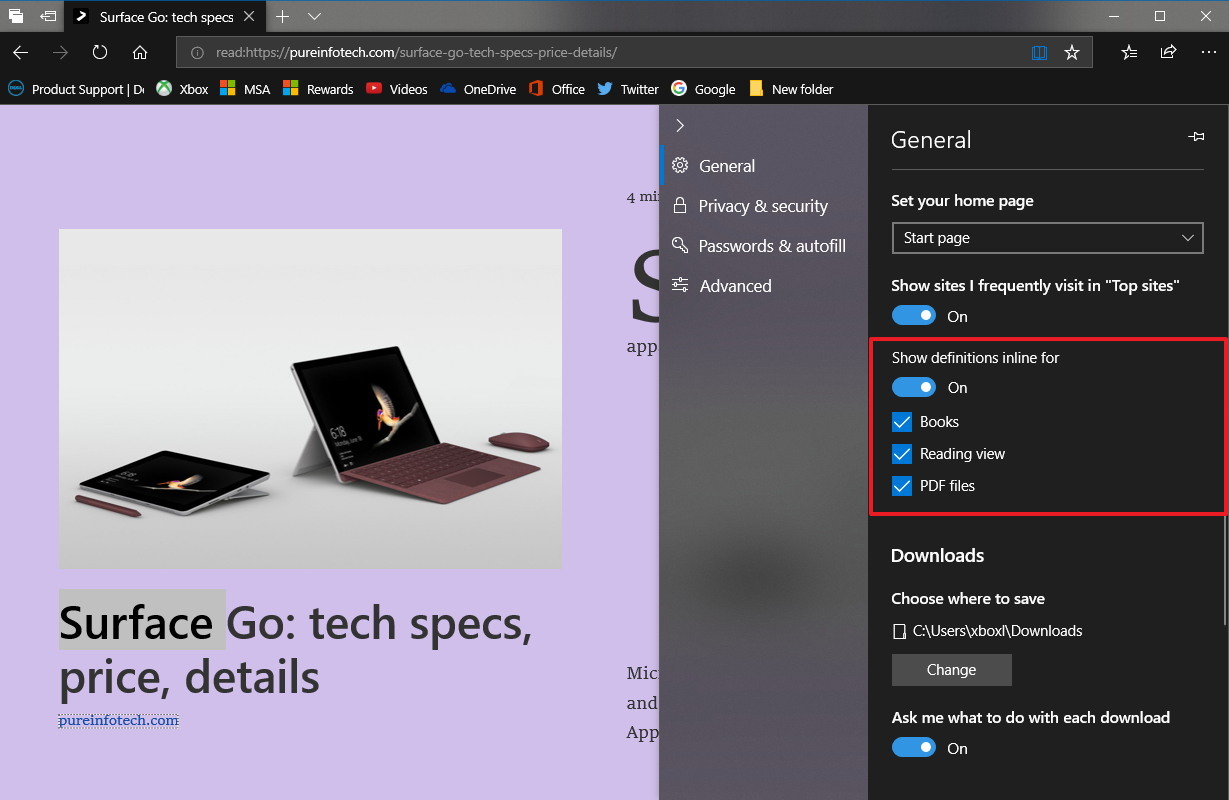This screenshot has height=800, width=1229.
Task: Toggle the Reading view book icon
Action: 1040,53
